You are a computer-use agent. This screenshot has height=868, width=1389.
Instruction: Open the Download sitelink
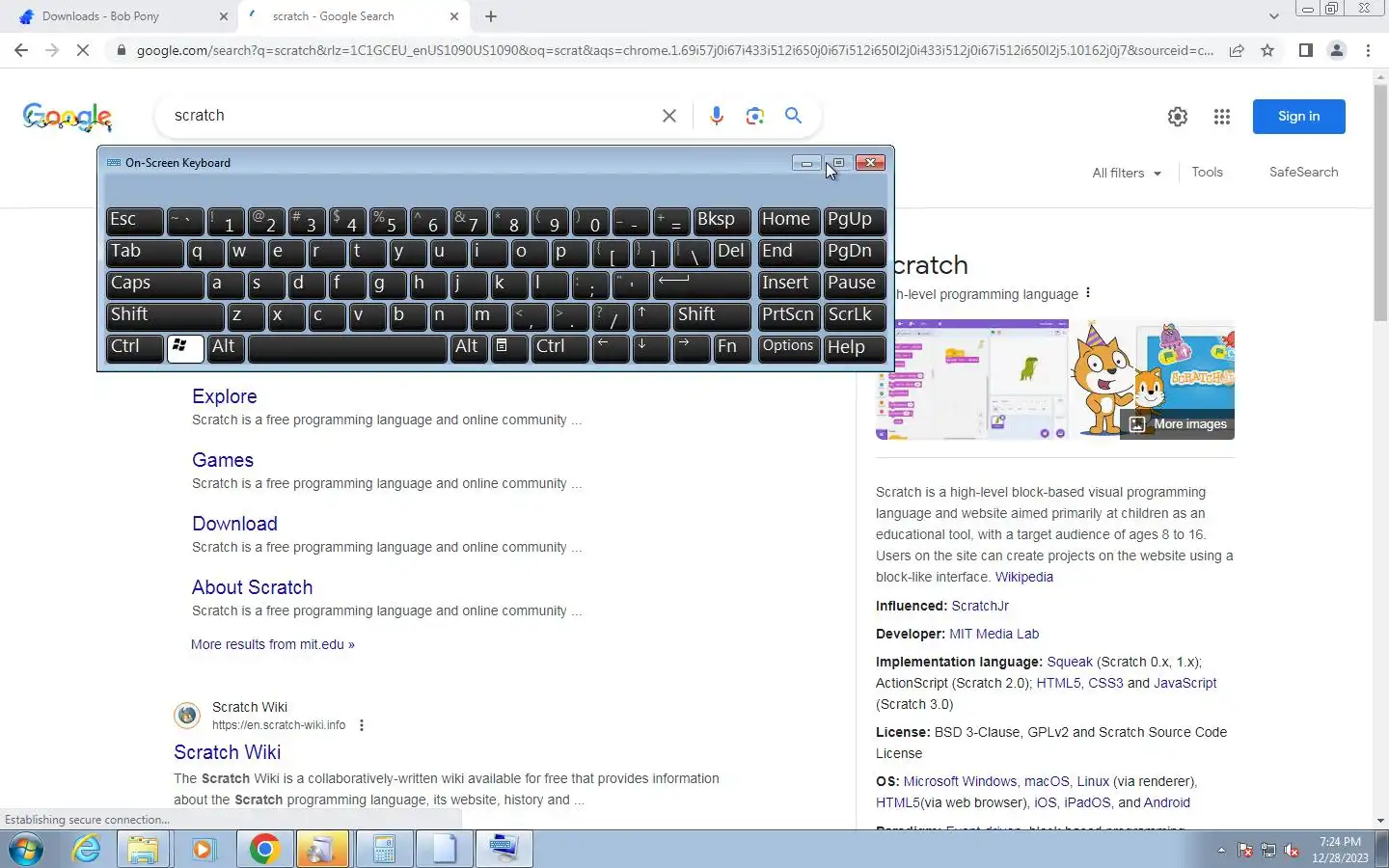tap(234, 524)
